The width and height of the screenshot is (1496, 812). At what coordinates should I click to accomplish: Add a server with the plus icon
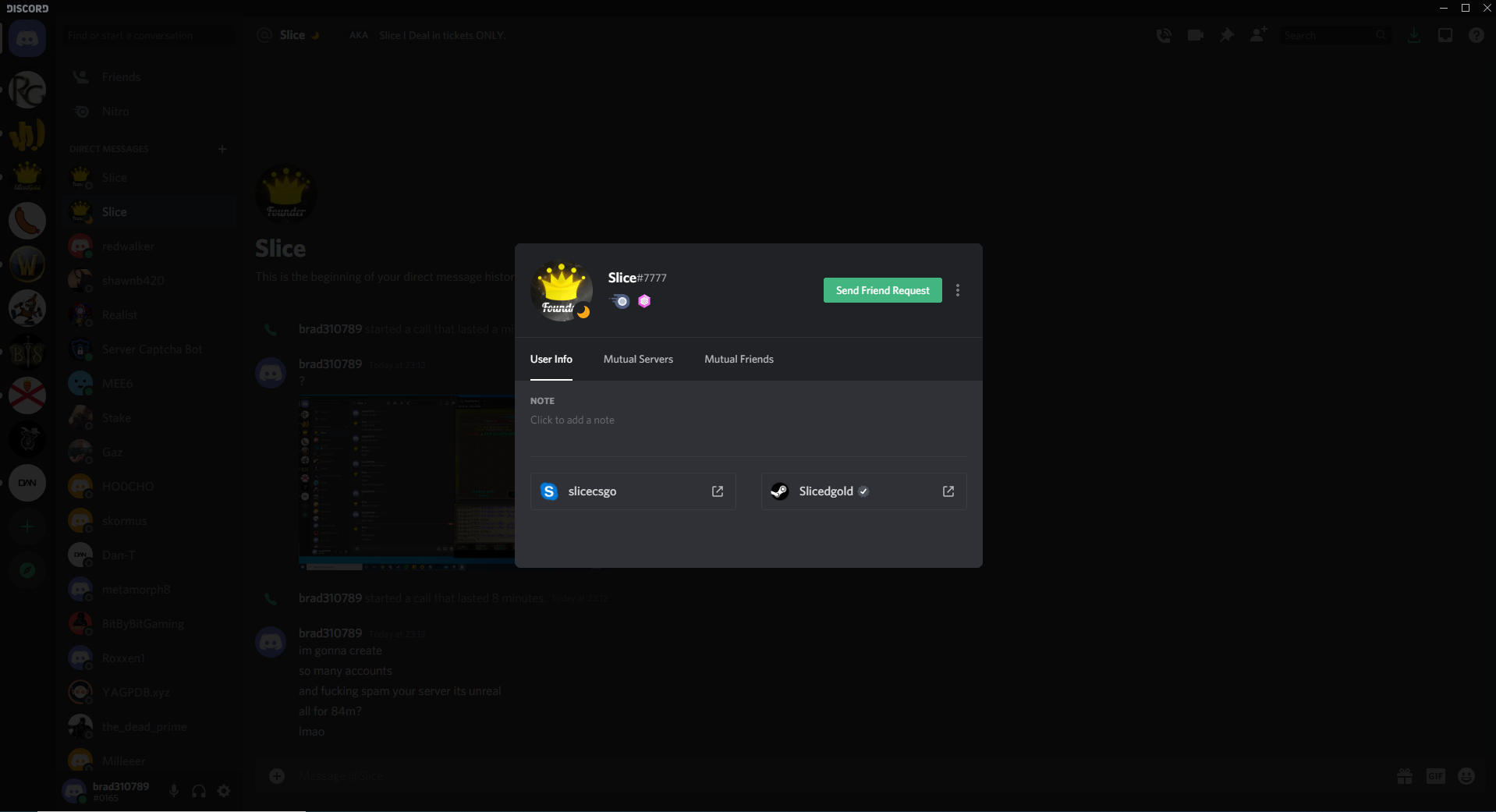(x=27, y=527)
